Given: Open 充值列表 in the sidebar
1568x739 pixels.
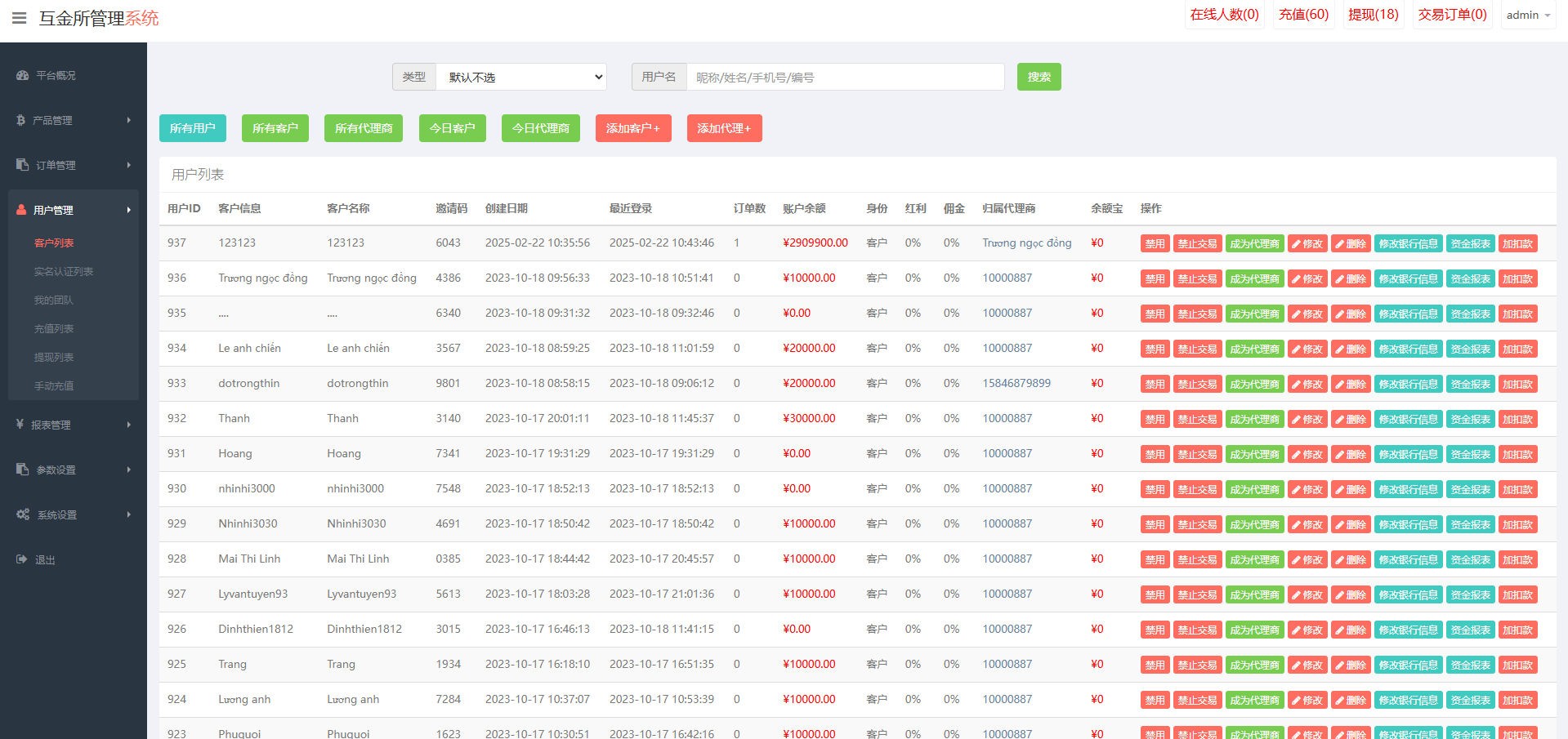Looking at the screenshot, I should point(54,328).
